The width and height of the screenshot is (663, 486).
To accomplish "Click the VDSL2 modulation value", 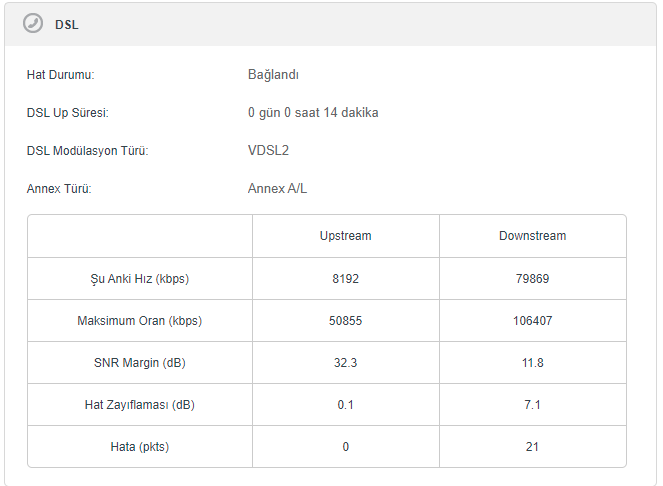I will pyautogui.click(x=269, y=151).
